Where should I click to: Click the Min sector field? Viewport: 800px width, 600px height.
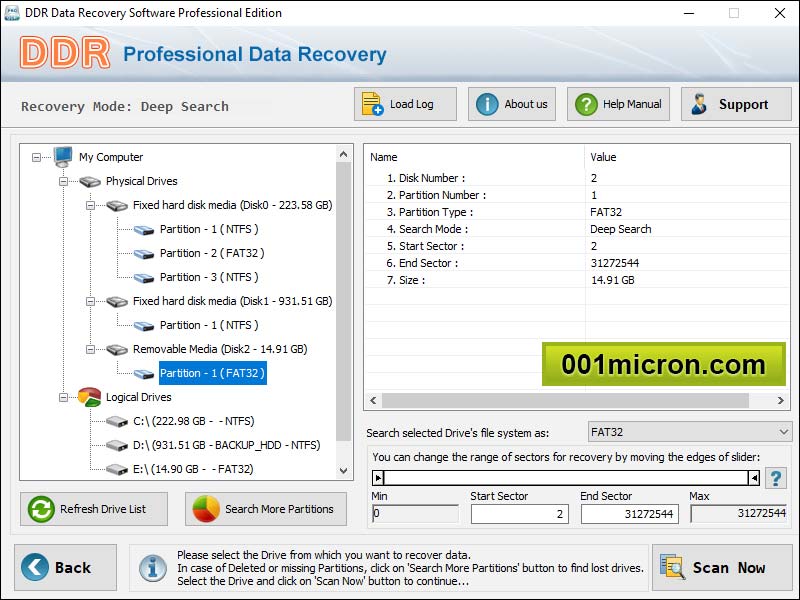415,513
